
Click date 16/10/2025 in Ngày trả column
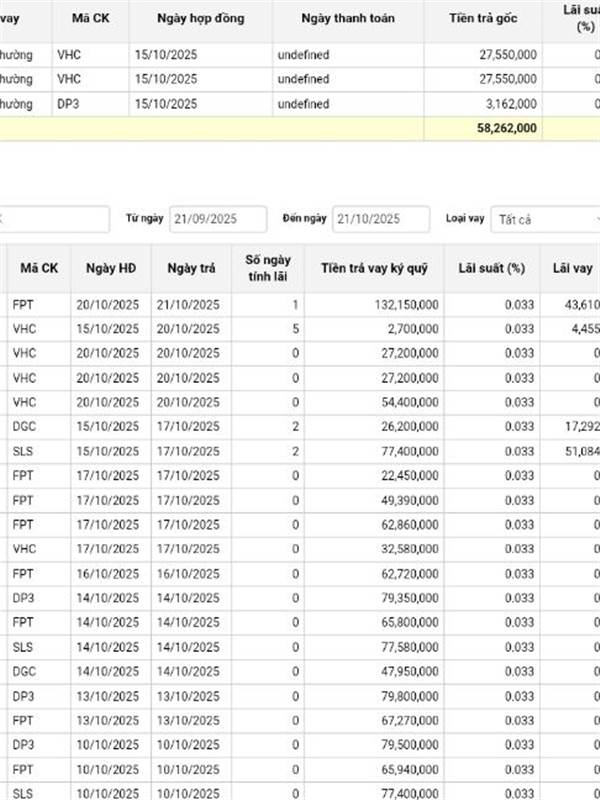tap(188, 574)
